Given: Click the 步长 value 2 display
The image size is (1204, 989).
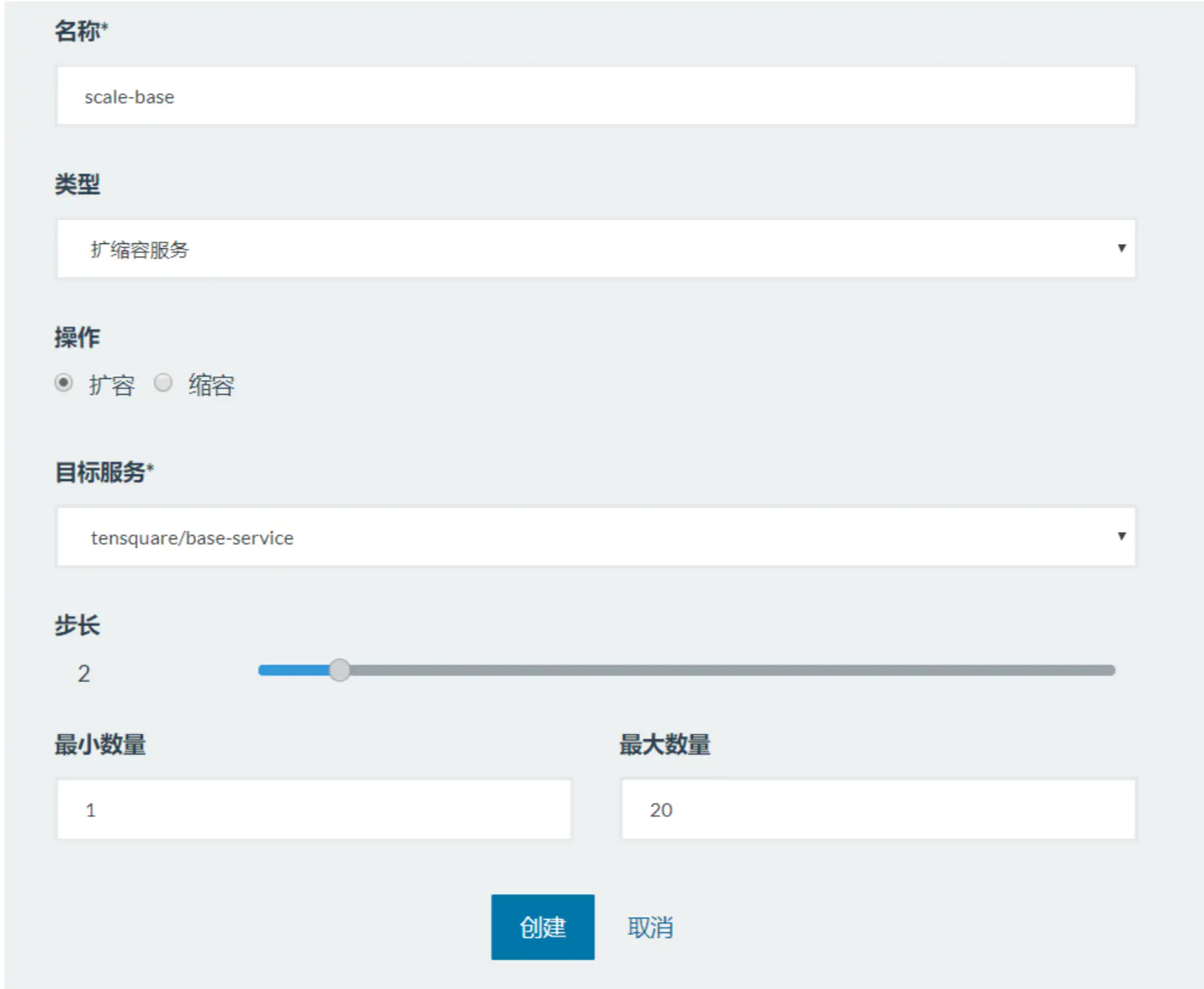Looking at the screenshot, I should (x=84, y=674).
